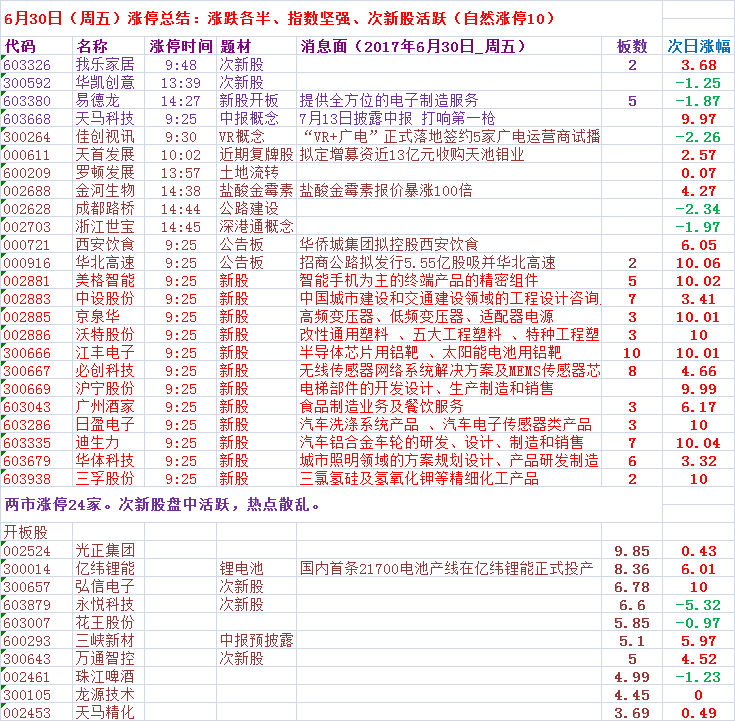
Task: Click the 天马精化 name cell
Action: [108, 712]
